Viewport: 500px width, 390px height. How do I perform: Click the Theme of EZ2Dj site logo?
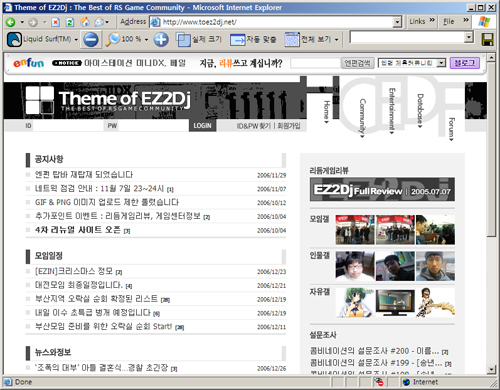pyautogui.click(x=108, y=99)
